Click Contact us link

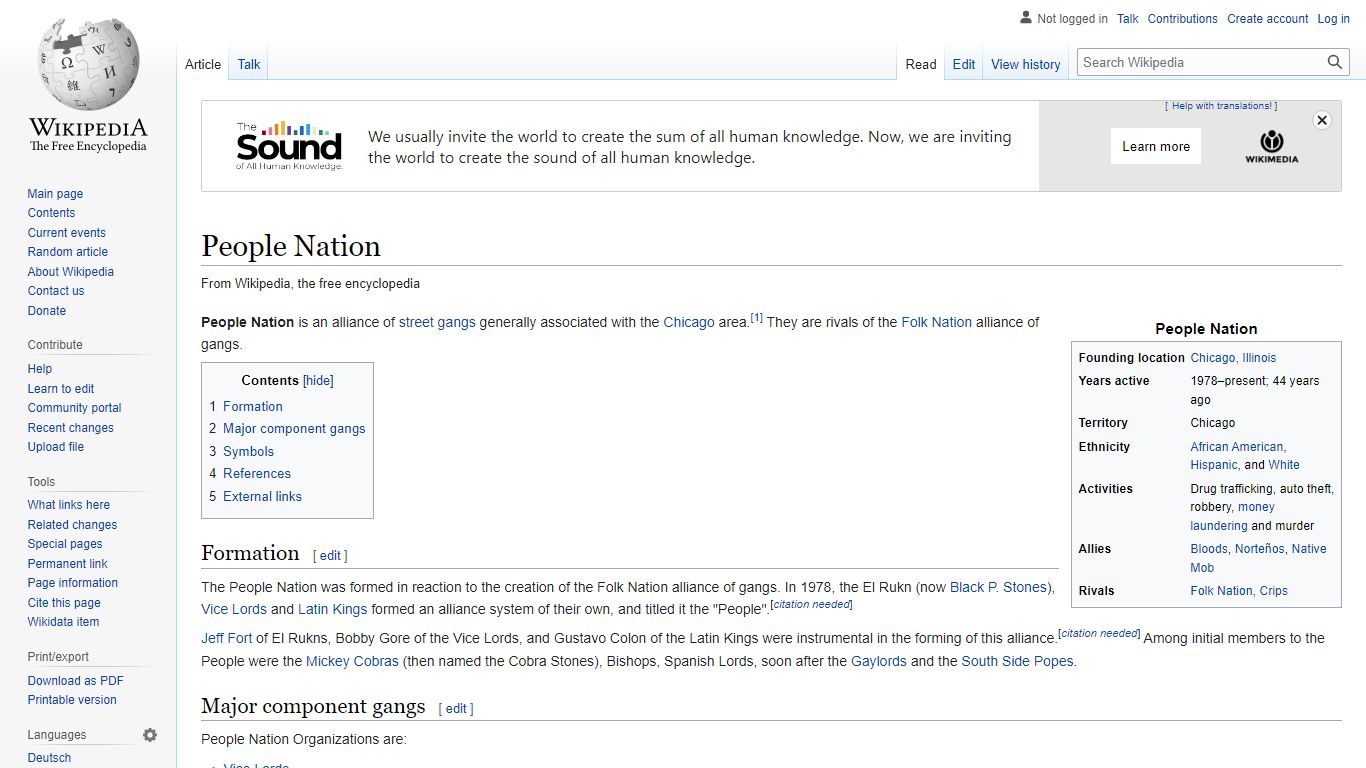tap(56, 291)
